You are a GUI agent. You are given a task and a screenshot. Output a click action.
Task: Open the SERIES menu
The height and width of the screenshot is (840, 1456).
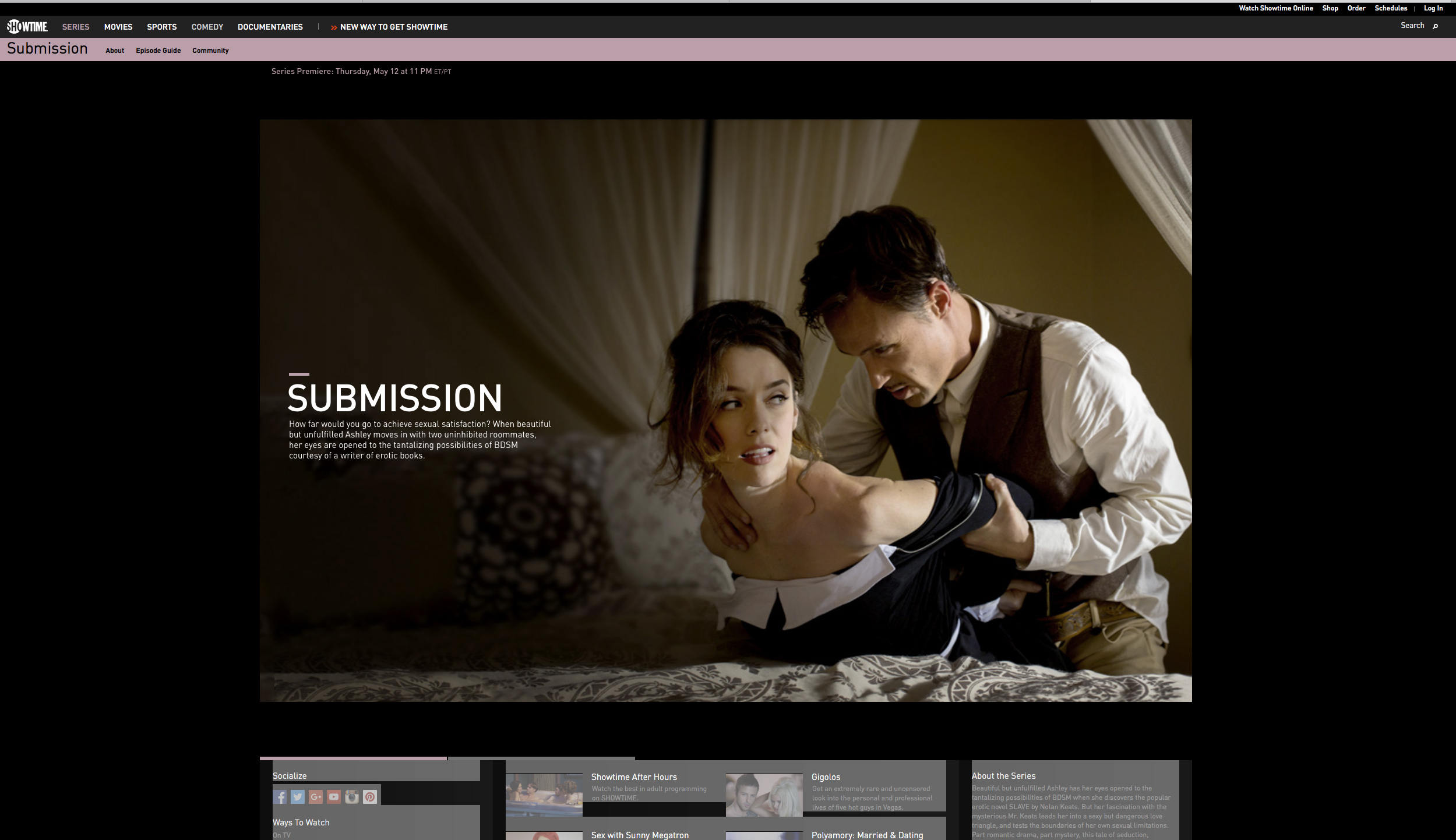(x=76, y=27)
